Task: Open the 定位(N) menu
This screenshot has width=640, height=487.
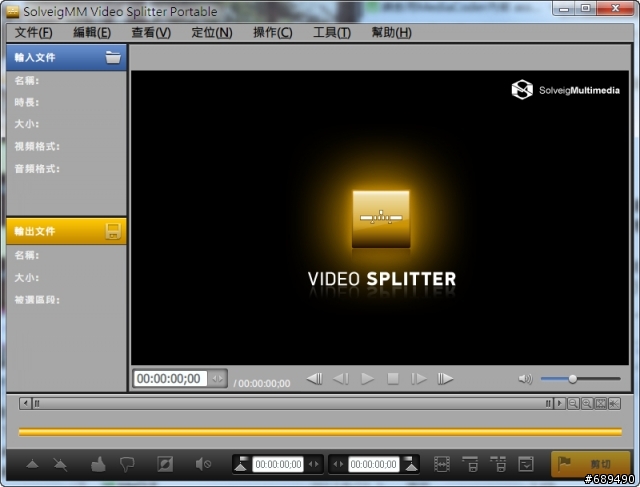Action: point(211,32)
